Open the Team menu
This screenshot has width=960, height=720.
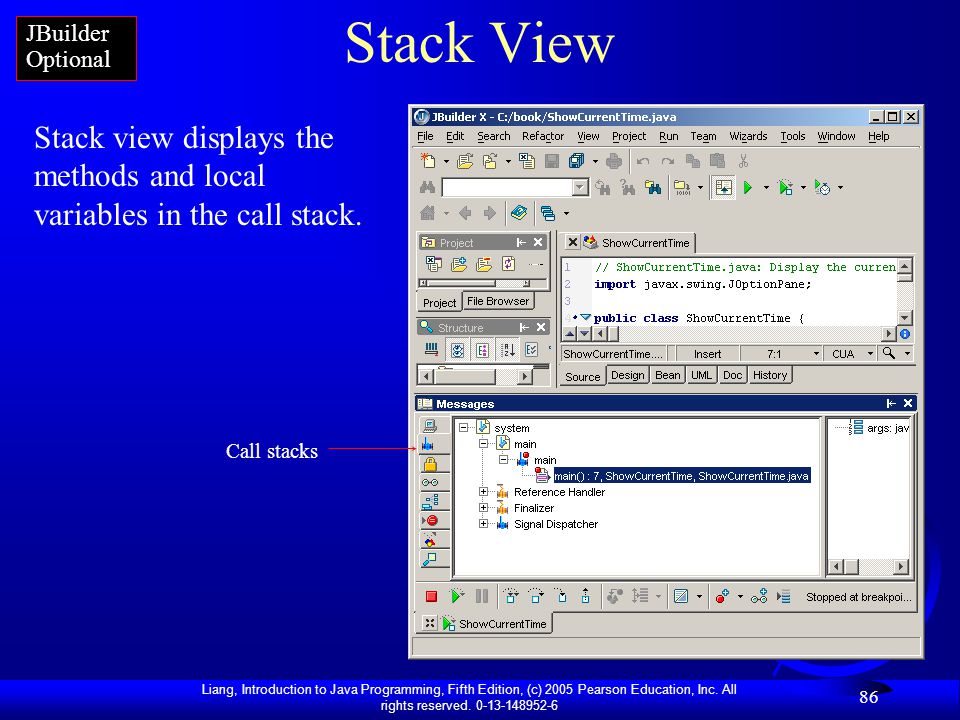[703, 136]
